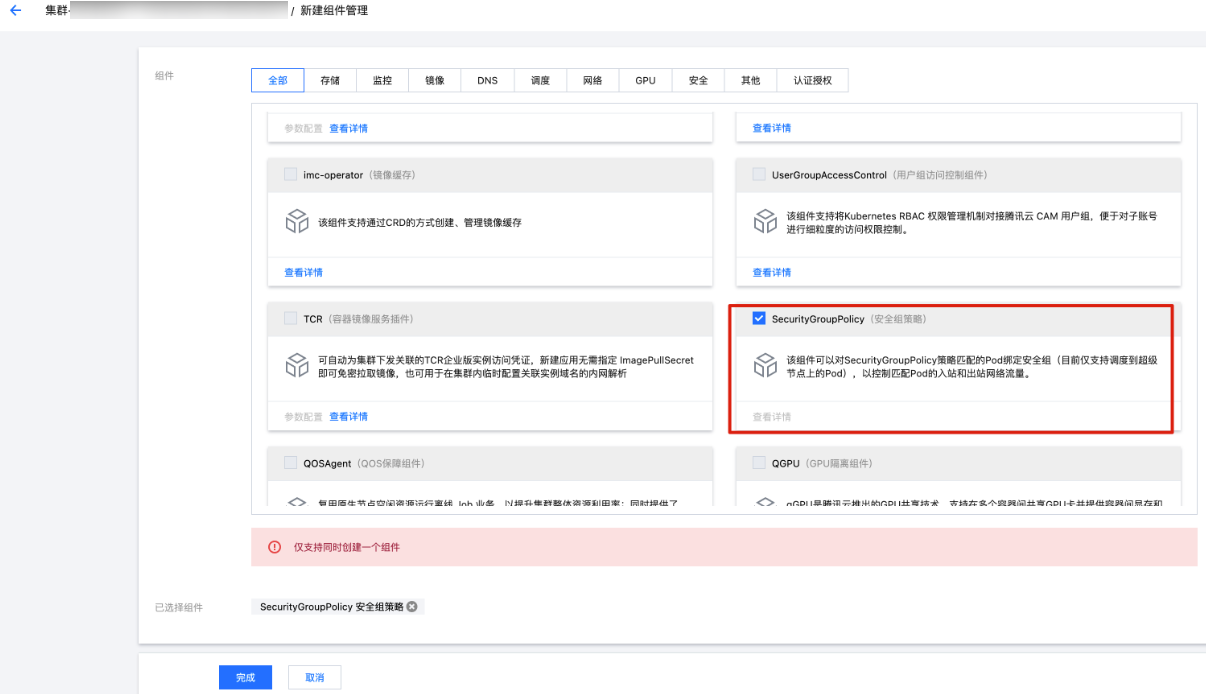
Task: Check the imc-operator checkbox
Action: click(291, 175)
